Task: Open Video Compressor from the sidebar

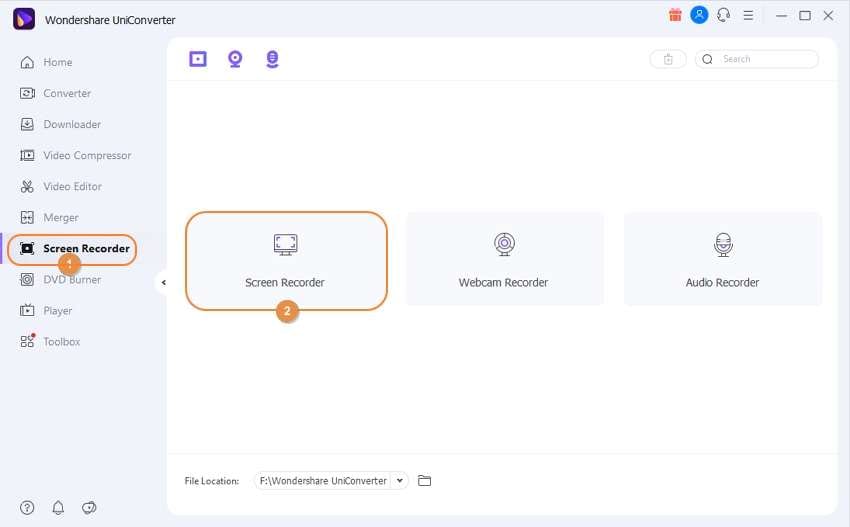Action: (75, 156)
